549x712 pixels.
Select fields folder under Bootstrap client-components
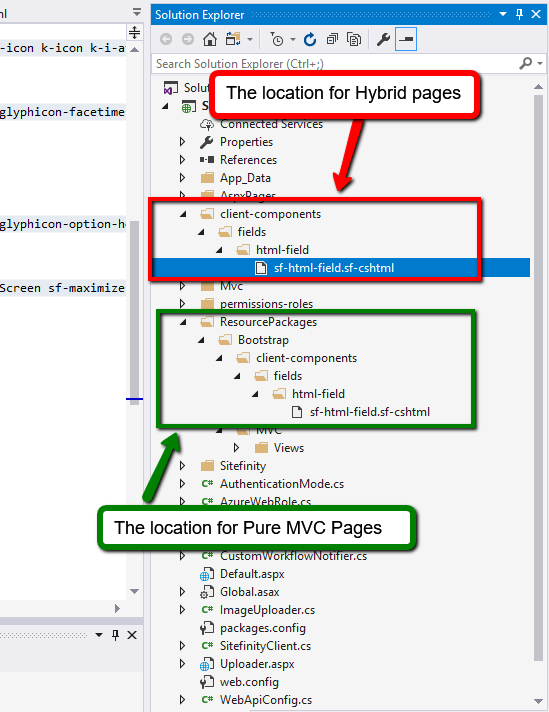pyautogui.click(x=287, y=376)
